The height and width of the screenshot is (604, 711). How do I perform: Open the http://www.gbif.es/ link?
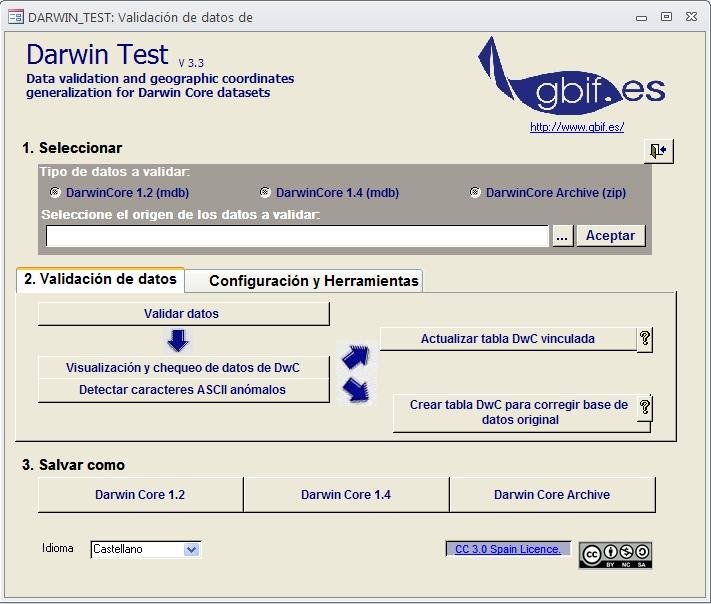(x=577, y=127)
